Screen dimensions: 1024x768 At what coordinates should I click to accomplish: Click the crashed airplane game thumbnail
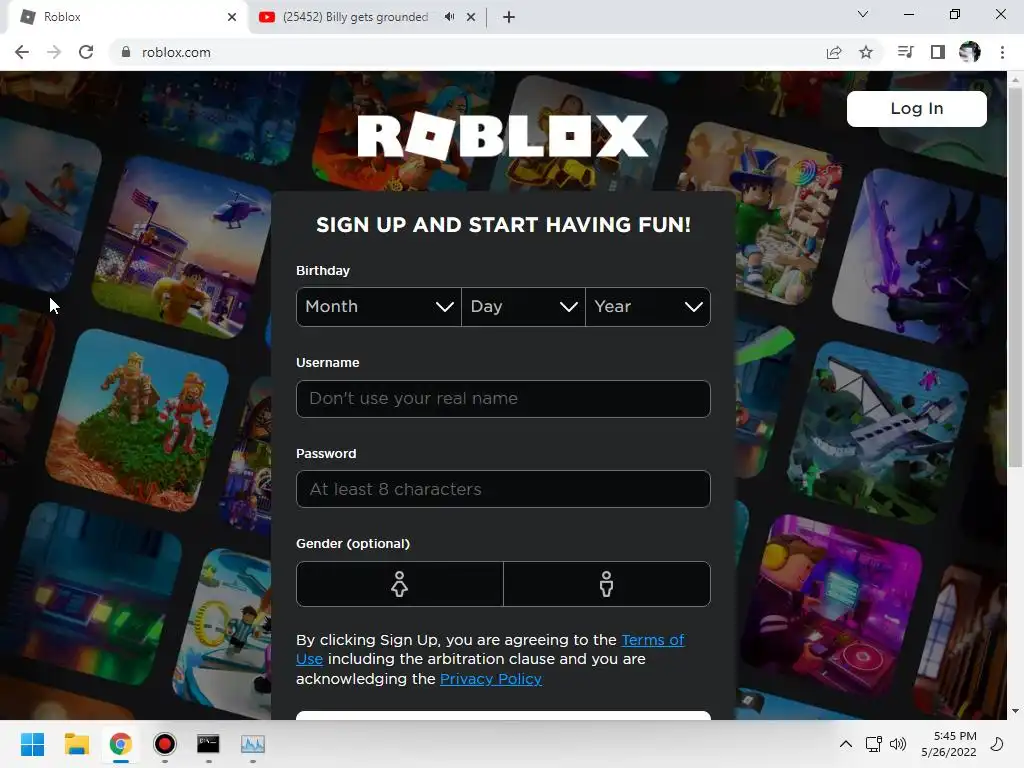click(878, 431)
